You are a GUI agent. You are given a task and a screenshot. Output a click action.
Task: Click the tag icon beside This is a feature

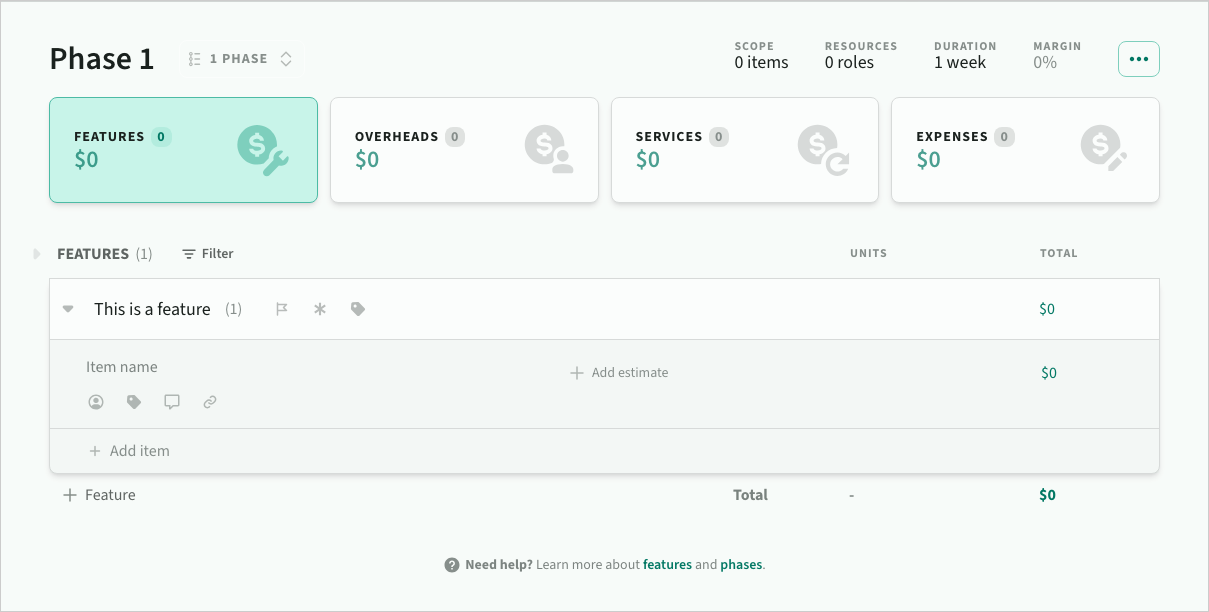(x=358, y=309)
